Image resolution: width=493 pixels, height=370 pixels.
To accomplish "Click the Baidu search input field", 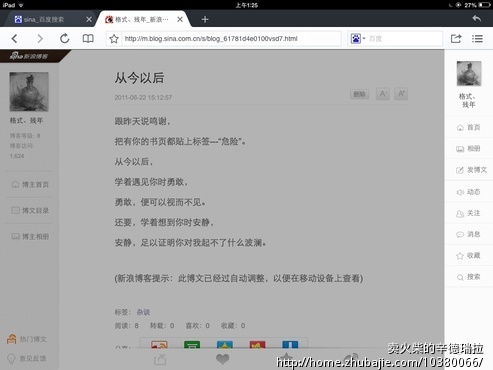I will (404, 39).
